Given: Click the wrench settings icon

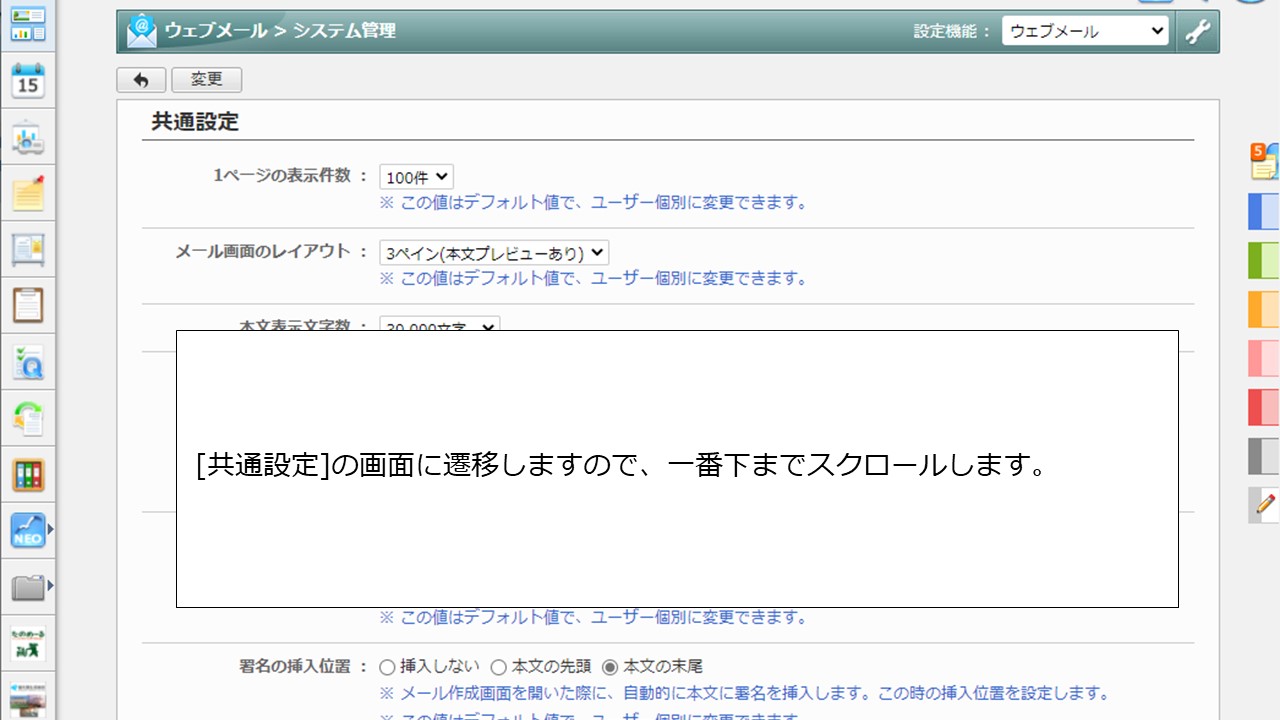Looking at the screenshot, I should pyautogui.click(x=1197, y=31).
